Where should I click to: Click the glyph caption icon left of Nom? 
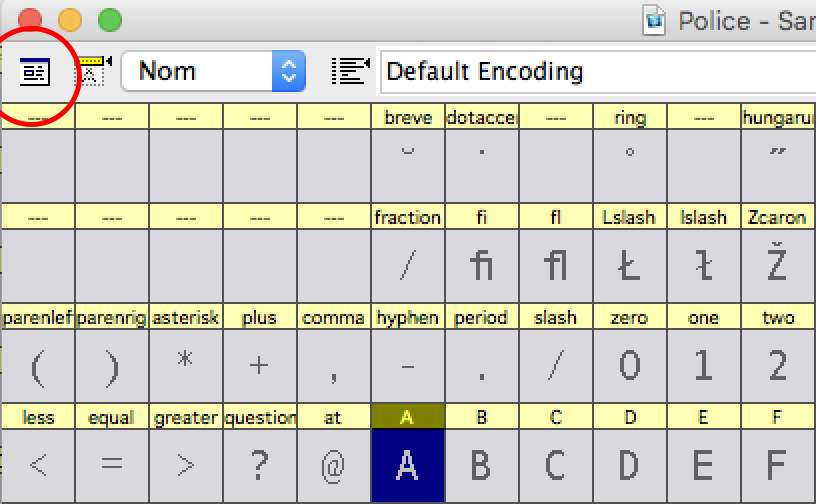[x=93, y=71]
